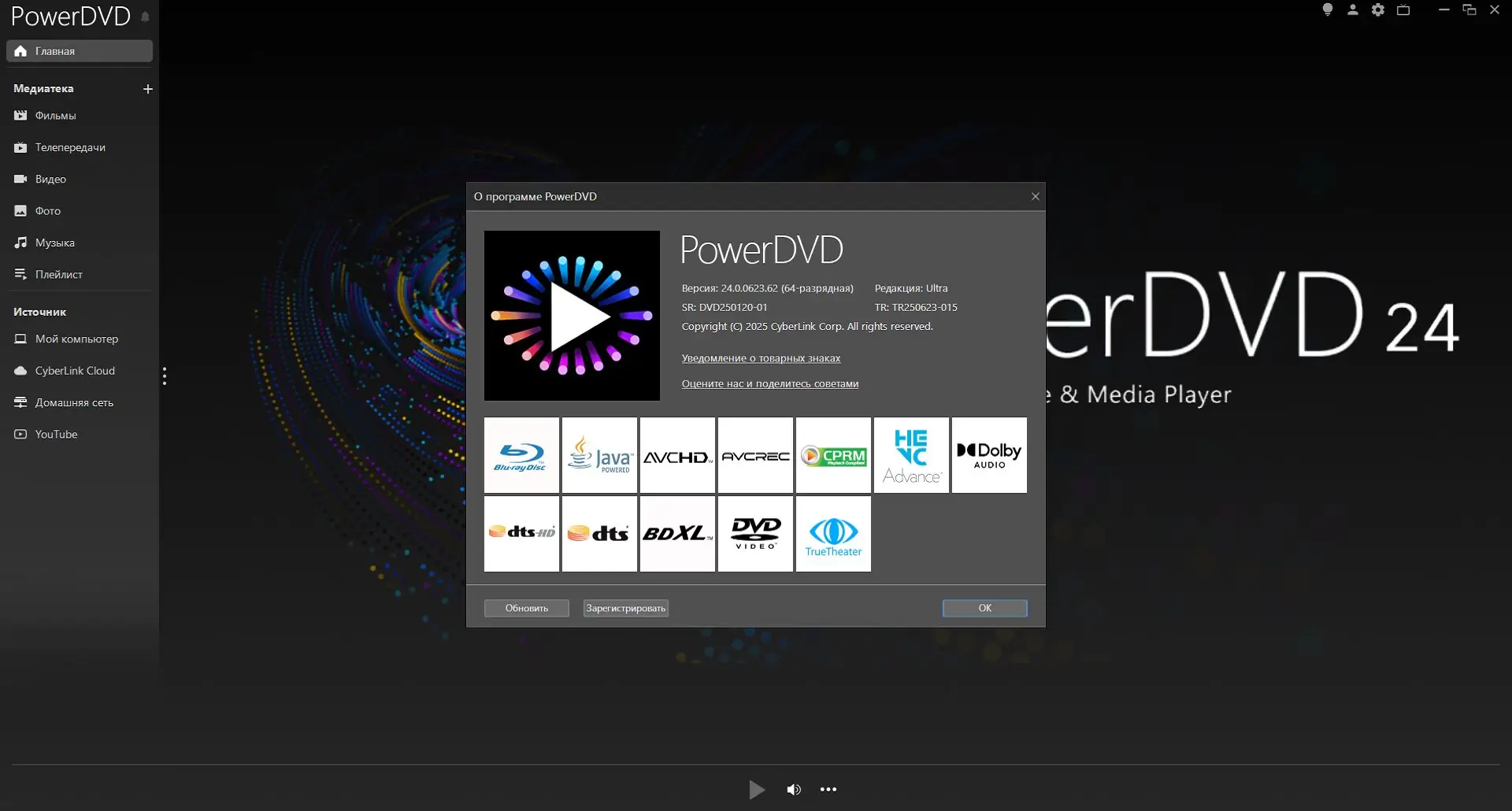Click the DTS-HD logo
Viewport: 1512px width, 811px height.
tap(521, 534)
